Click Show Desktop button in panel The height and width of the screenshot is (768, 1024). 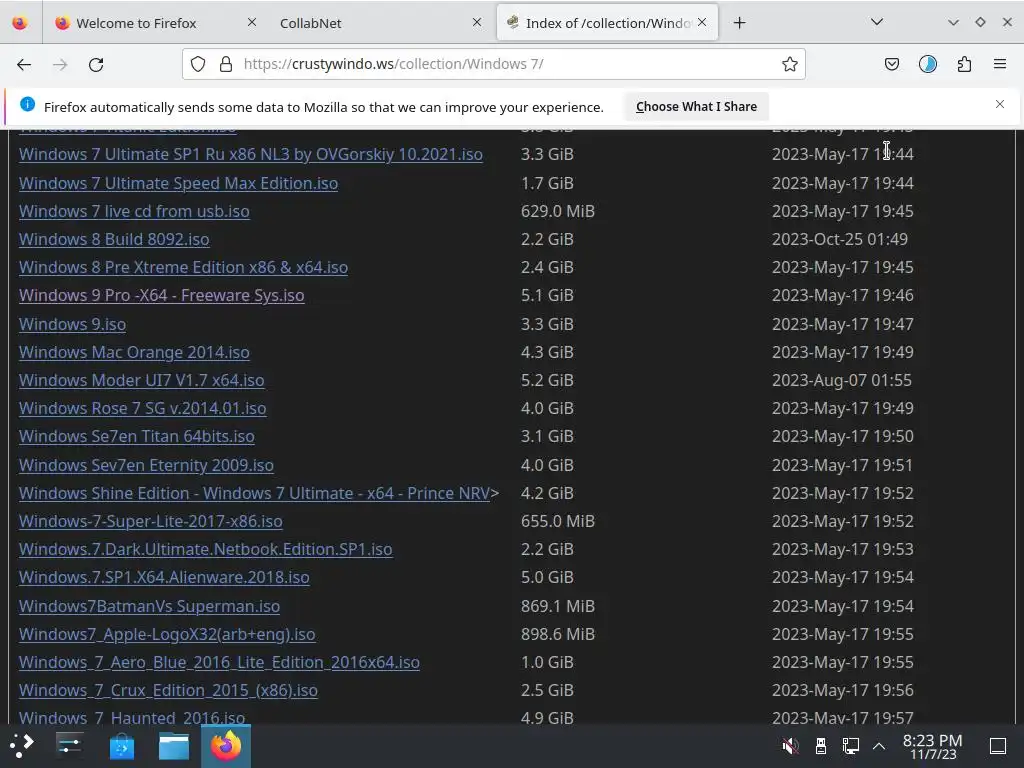(x=998, y=746)
